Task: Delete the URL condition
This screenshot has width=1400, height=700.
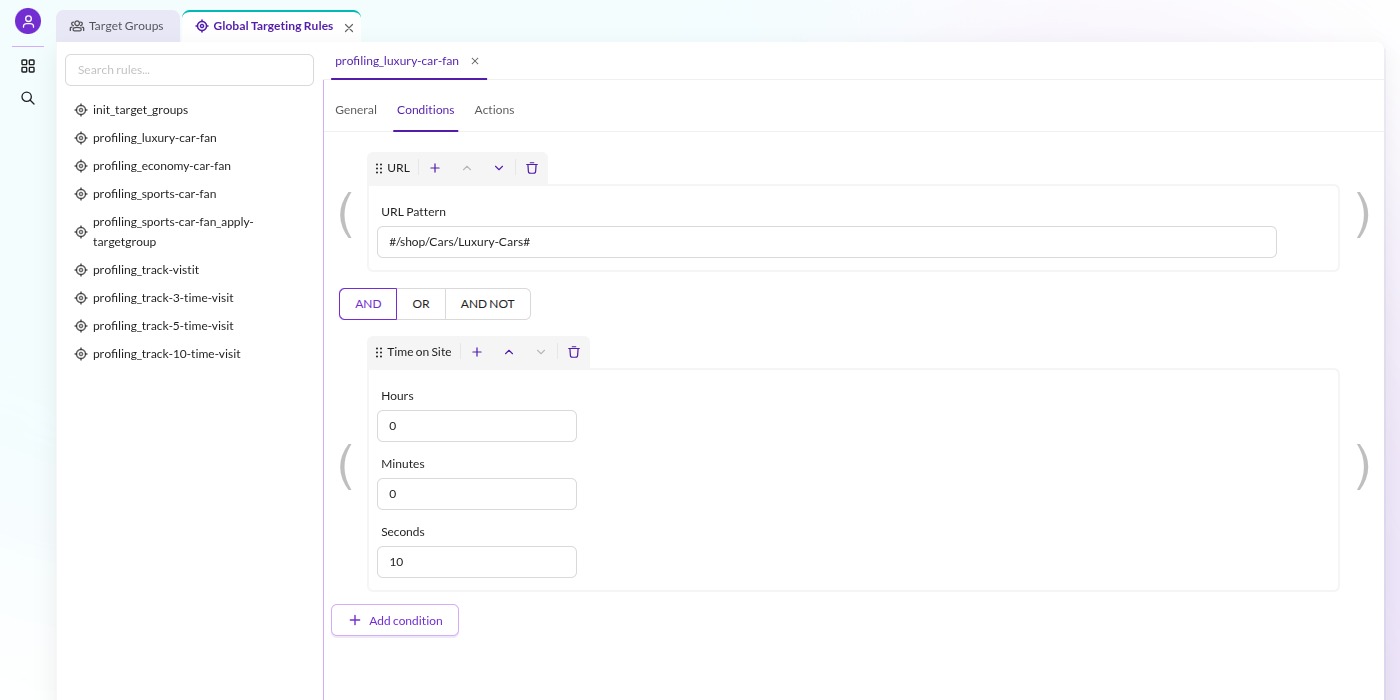Action: tap(532, 168)
